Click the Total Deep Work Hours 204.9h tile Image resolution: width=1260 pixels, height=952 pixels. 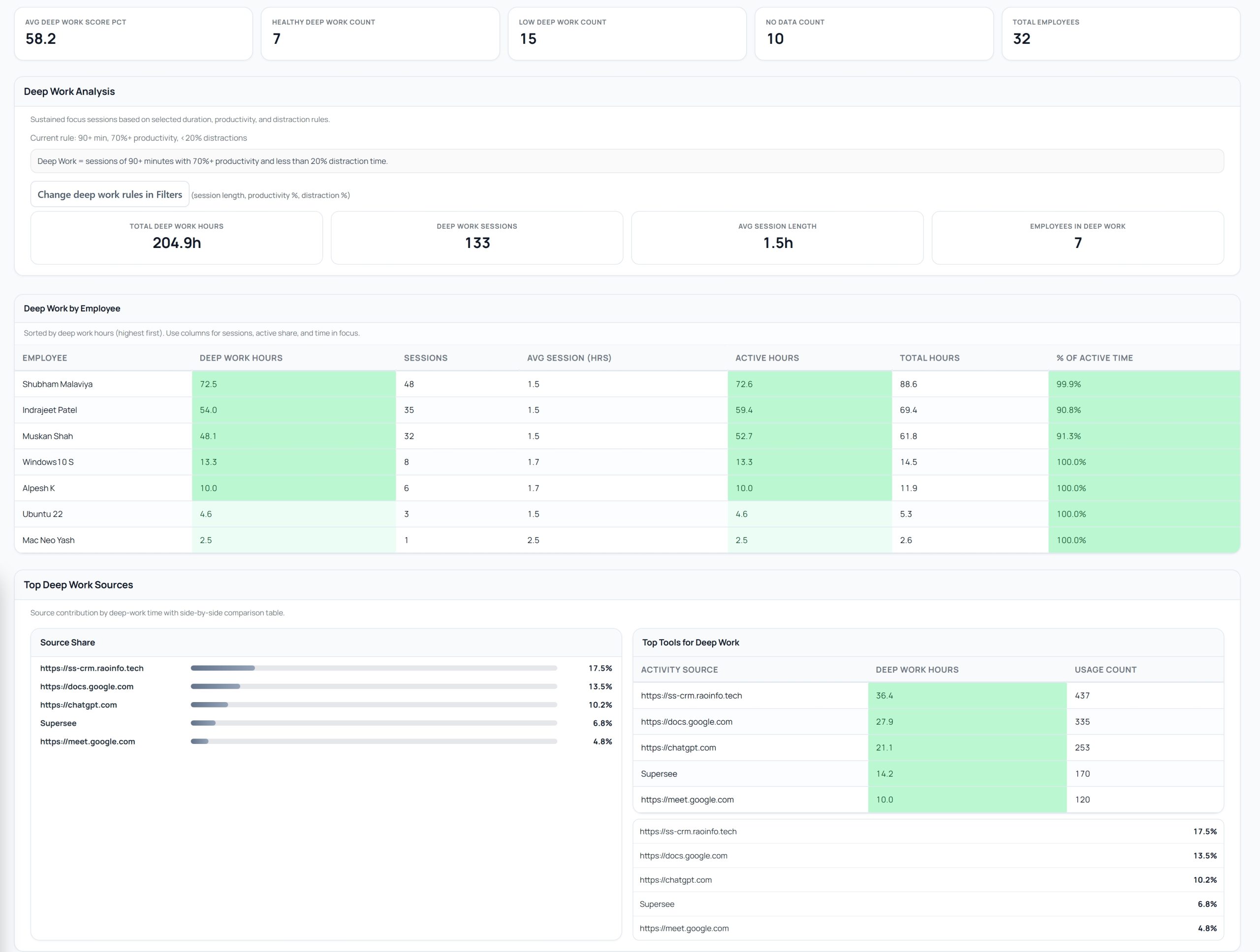[x=177, y=238]
